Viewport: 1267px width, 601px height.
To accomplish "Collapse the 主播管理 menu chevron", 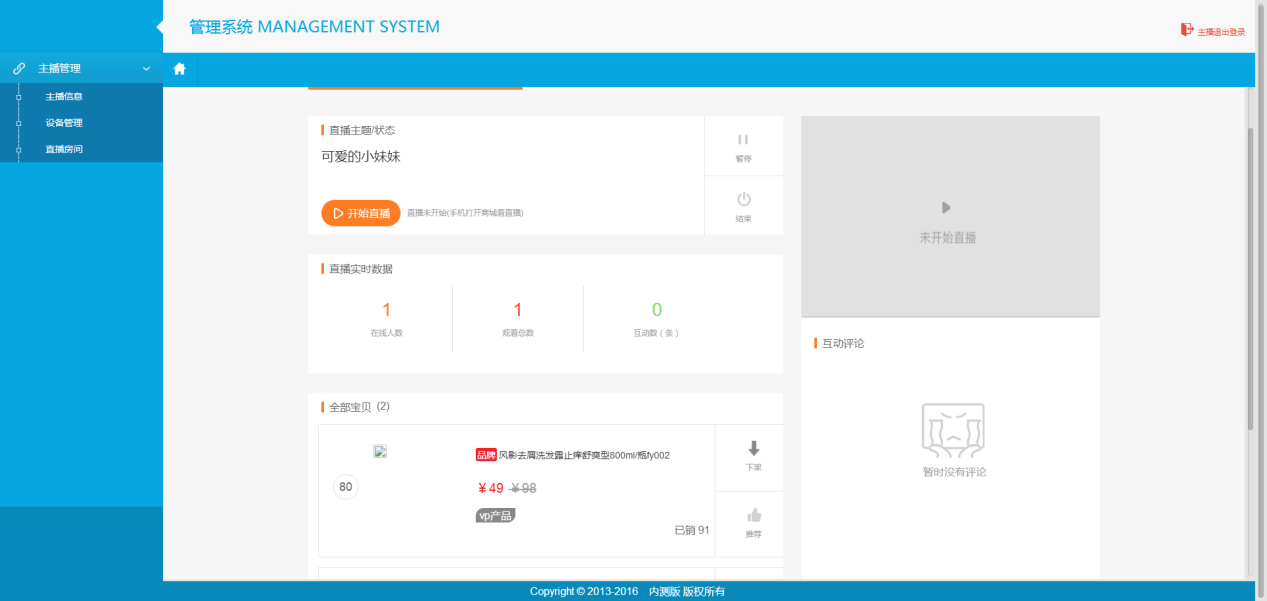I will 147,69.
